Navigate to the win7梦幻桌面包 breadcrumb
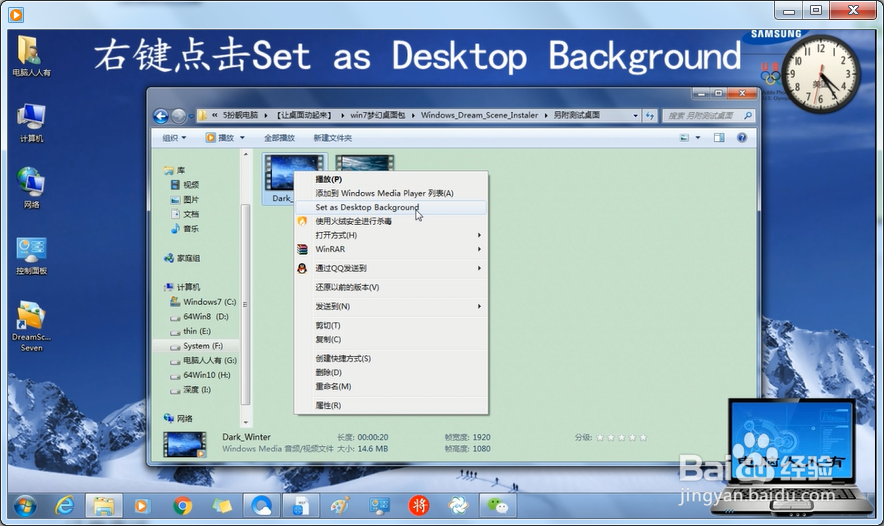Viewport: 884px width, 526px height. [378, 115]
